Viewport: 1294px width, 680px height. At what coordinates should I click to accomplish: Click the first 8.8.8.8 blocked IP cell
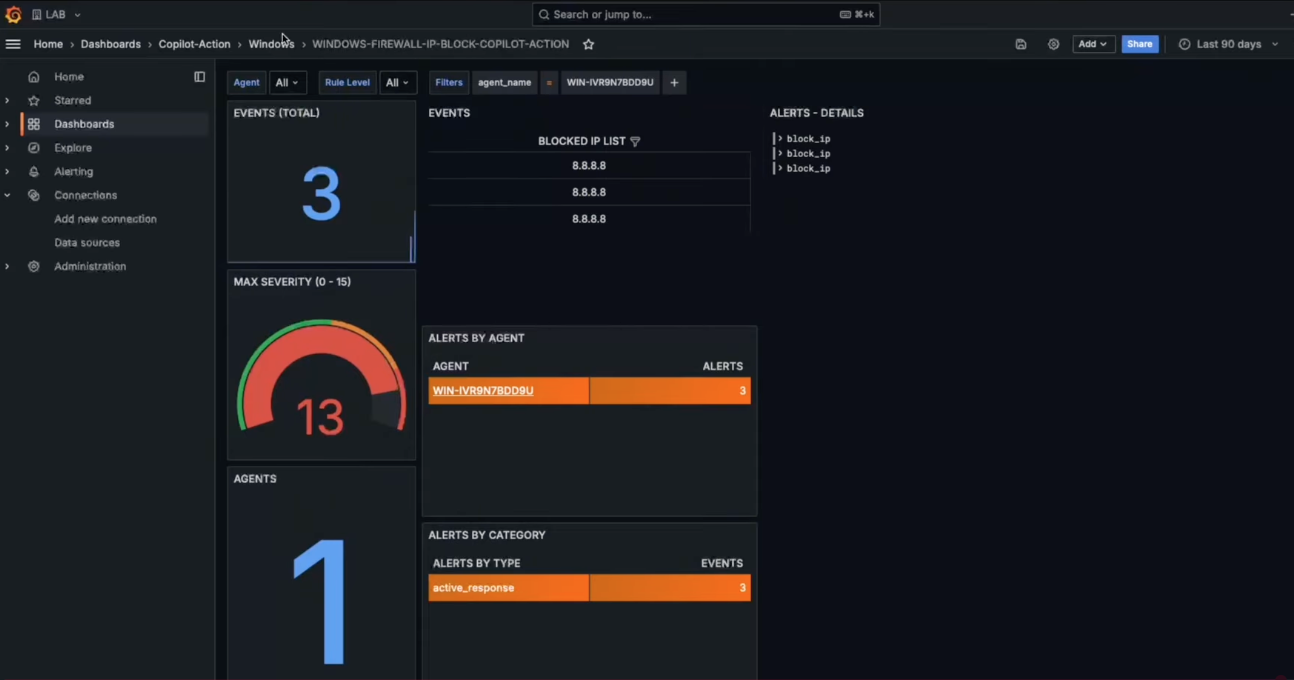click(589, 166)
